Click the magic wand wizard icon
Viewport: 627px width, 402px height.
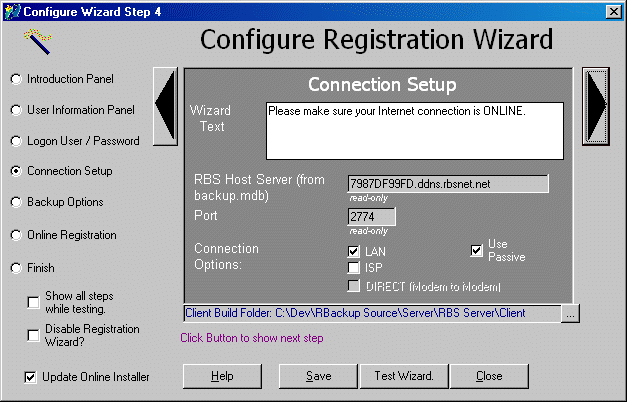point(37,42)
